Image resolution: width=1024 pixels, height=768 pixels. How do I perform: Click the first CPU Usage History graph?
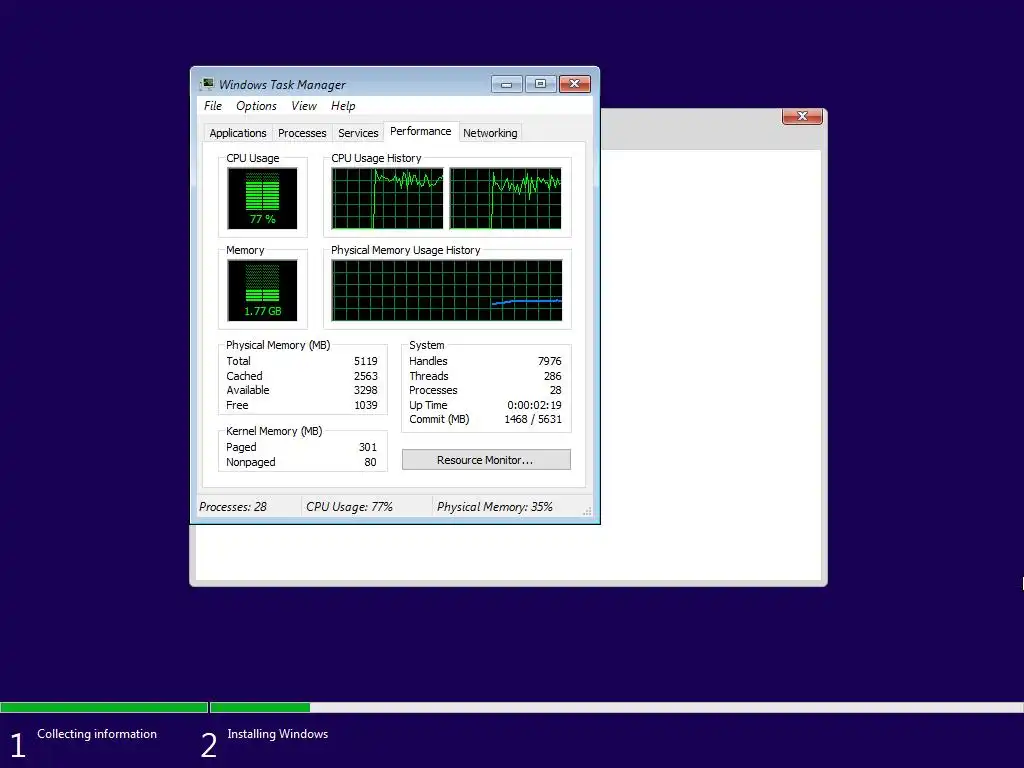point(387,199)
